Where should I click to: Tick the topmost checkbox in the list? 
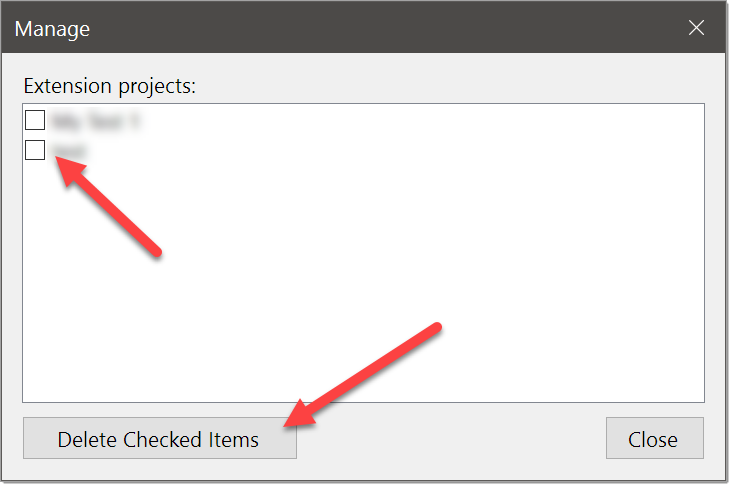click(x=35, y=120)
